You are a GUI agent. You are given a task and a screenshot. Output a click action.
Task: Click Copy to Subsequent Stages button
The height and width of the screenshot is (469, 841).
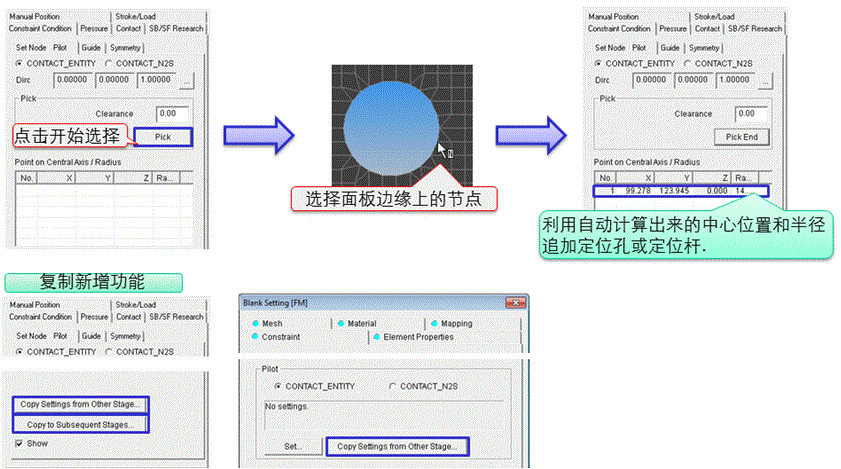pyautogui.click(x=80, y=425)
